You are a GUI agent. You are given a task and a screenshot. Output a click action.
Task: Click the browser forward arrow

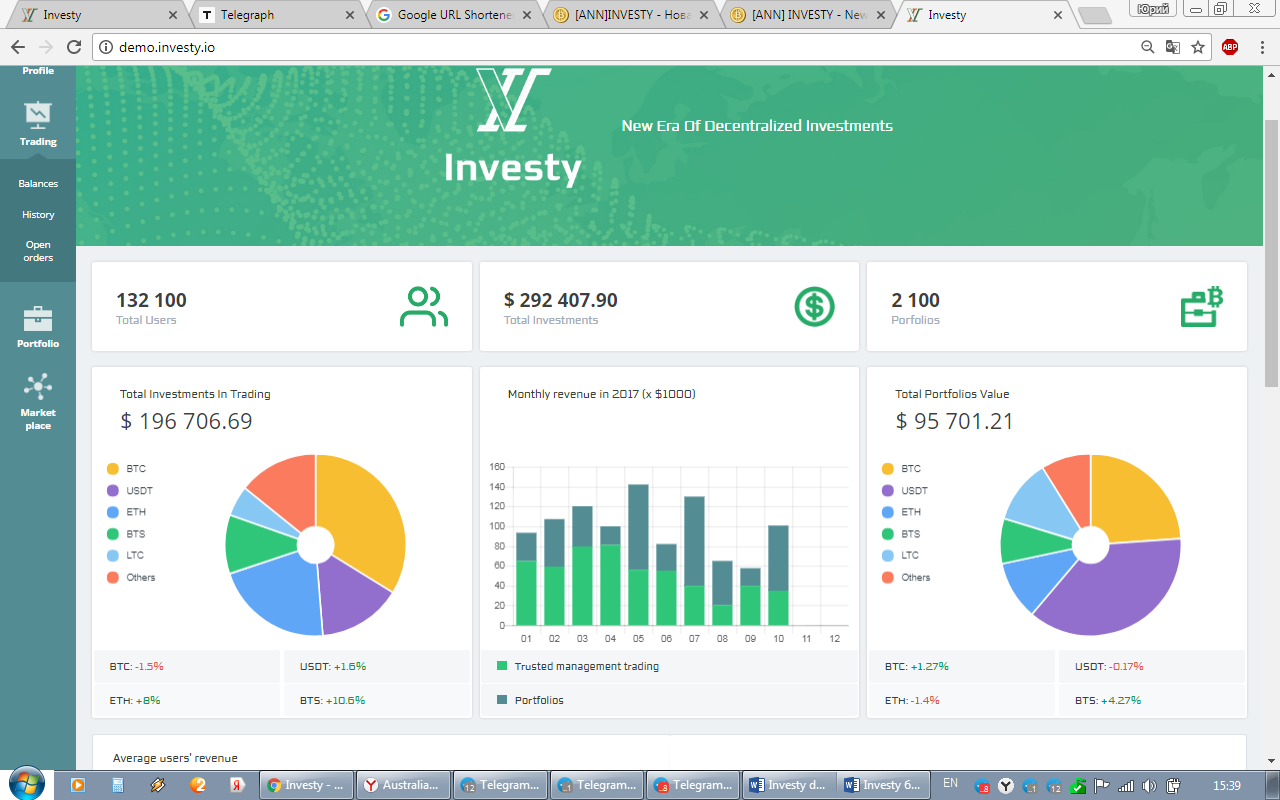click(x=45, y=47)
